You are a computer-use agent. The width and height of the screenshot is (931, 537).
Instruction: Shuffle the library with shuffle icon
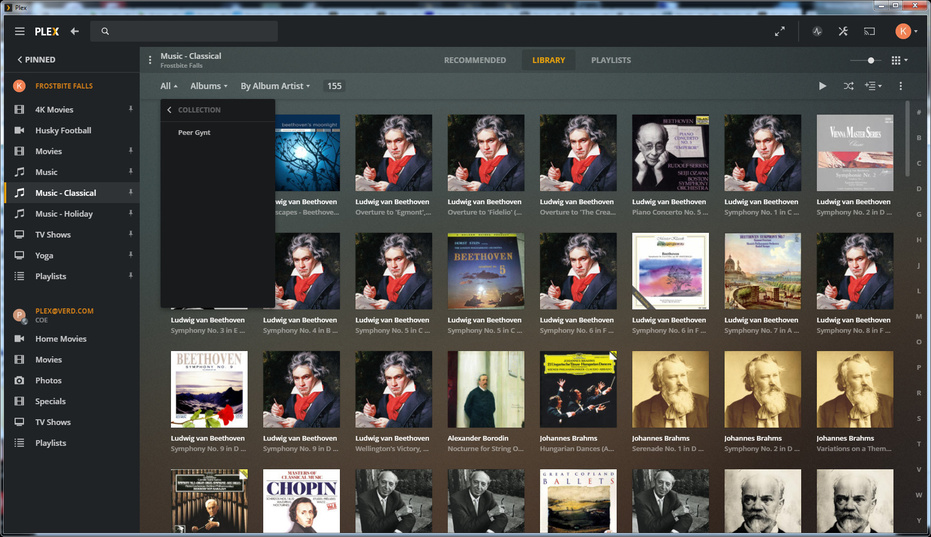tap(848, 86)
